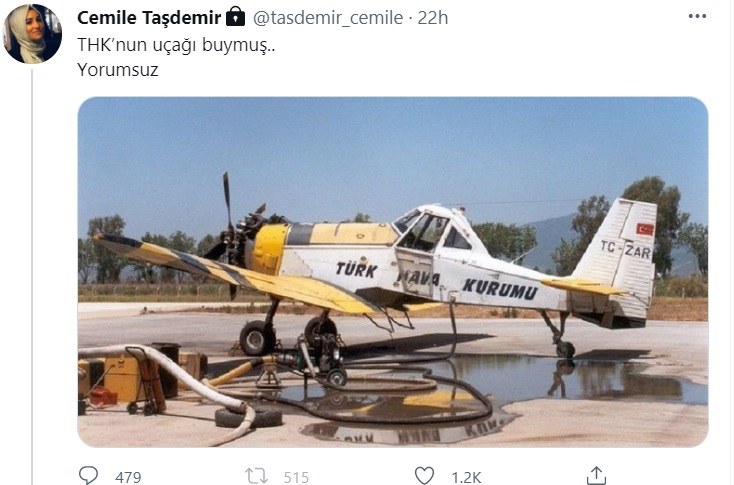Like the tweet with the heart icon
The image size is (734, 485).
coord(425,476)
